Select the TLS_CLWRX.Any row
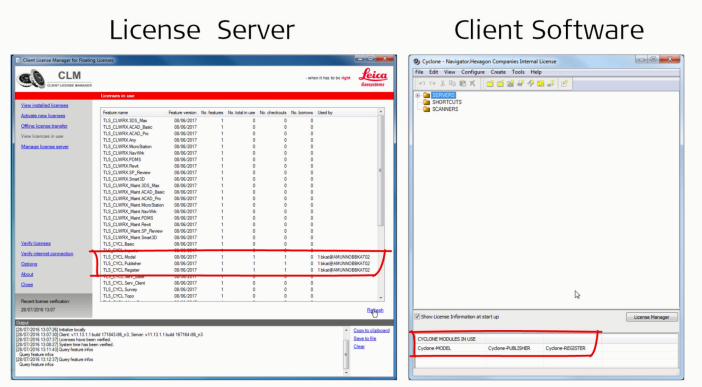The width and height of the screenshot is (702, 387). click(240, 140)
